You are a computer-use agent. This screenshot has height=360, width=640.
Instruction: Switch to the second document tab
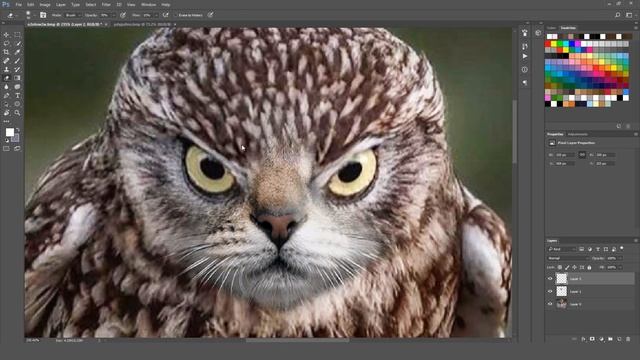coord(143,24)
